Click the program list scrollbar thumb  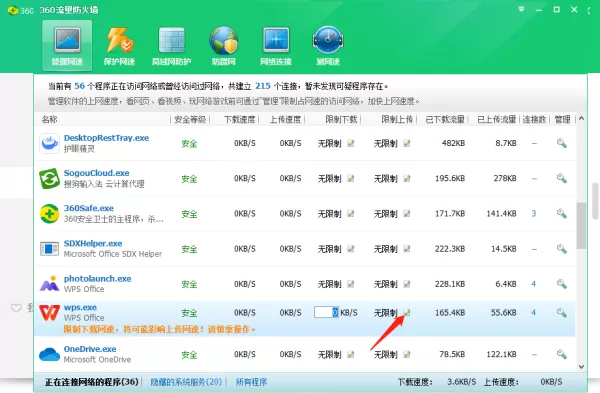click(581, 226)
